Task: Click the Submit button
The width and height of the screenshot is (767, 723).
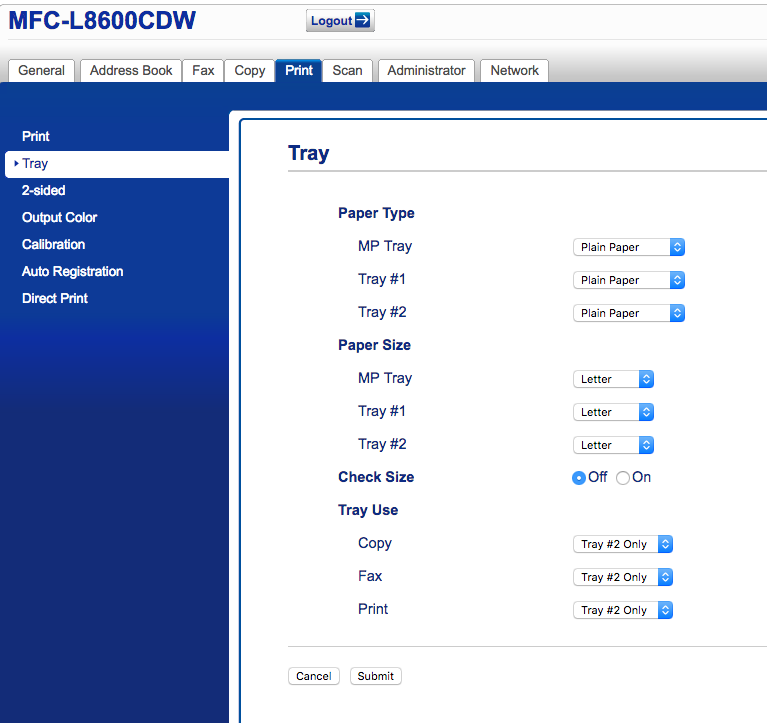Action: tap(376, 676)
